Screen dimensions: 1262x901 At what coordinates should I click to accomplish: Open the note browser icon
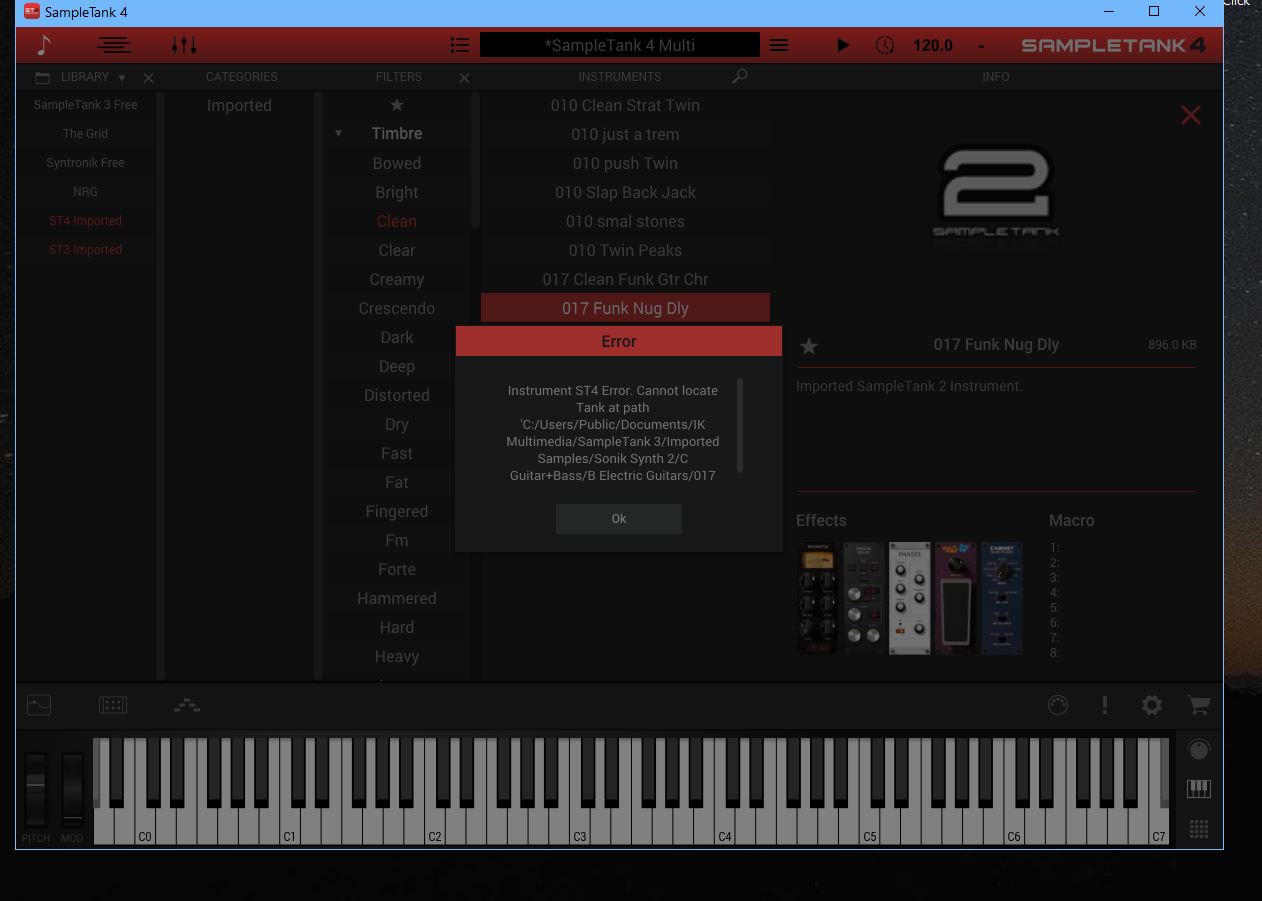[x=44, y=45]
